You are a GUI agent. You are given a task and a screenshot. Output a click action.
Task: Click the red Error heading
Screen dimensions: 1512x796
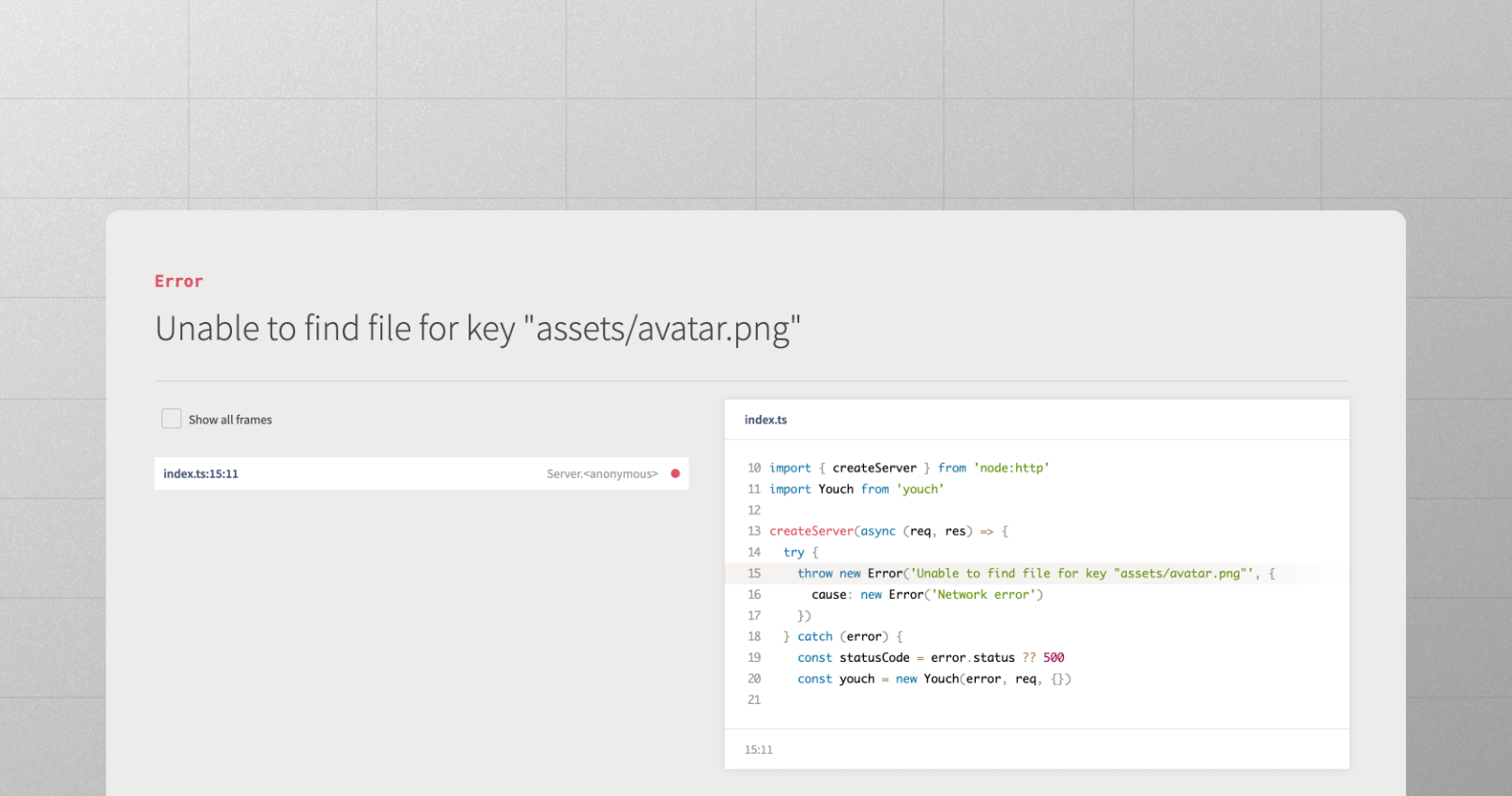click(x=178, y=282)
